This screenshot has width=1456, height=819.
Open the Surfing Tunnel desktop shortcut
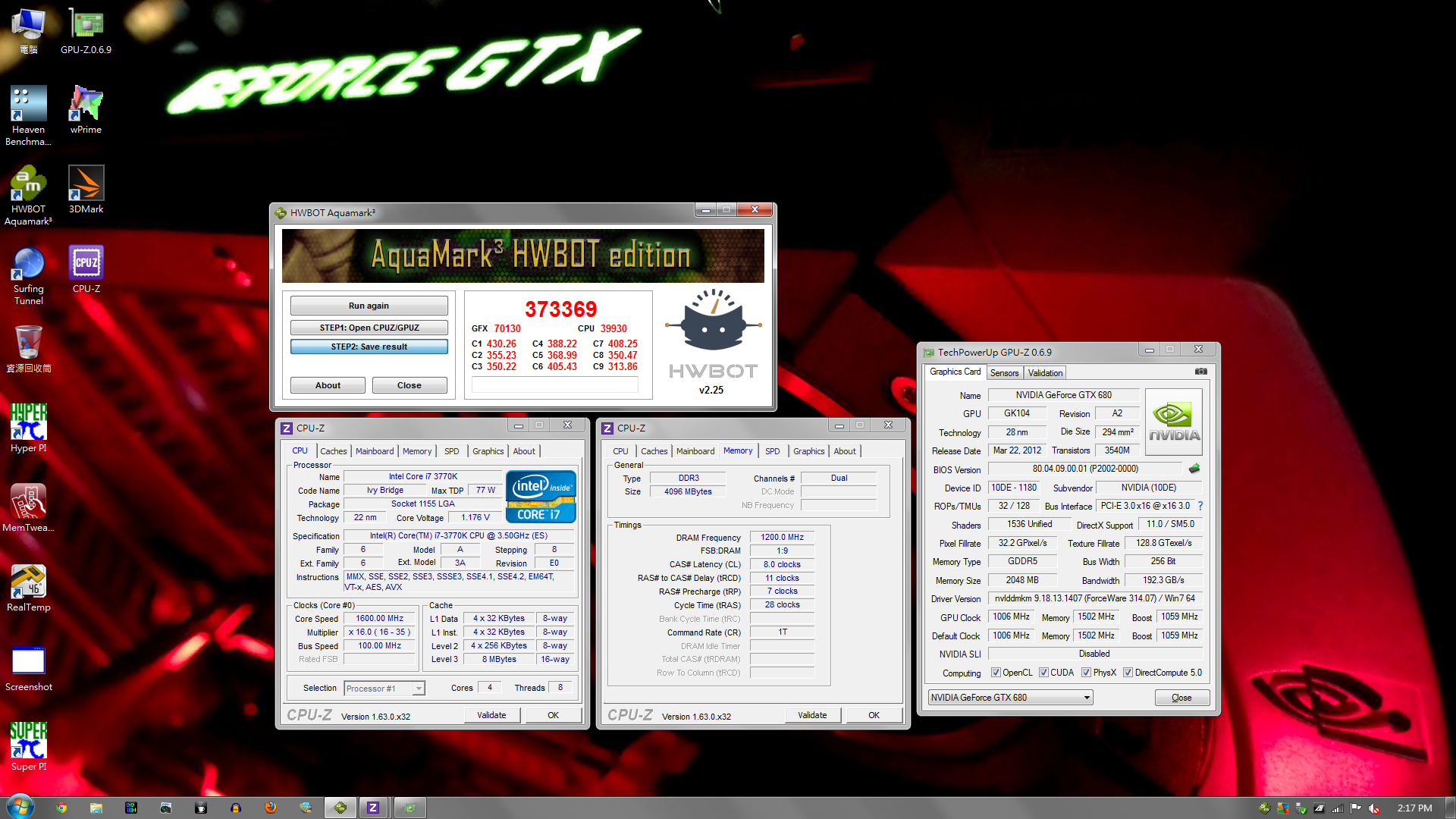coord(28,275)
